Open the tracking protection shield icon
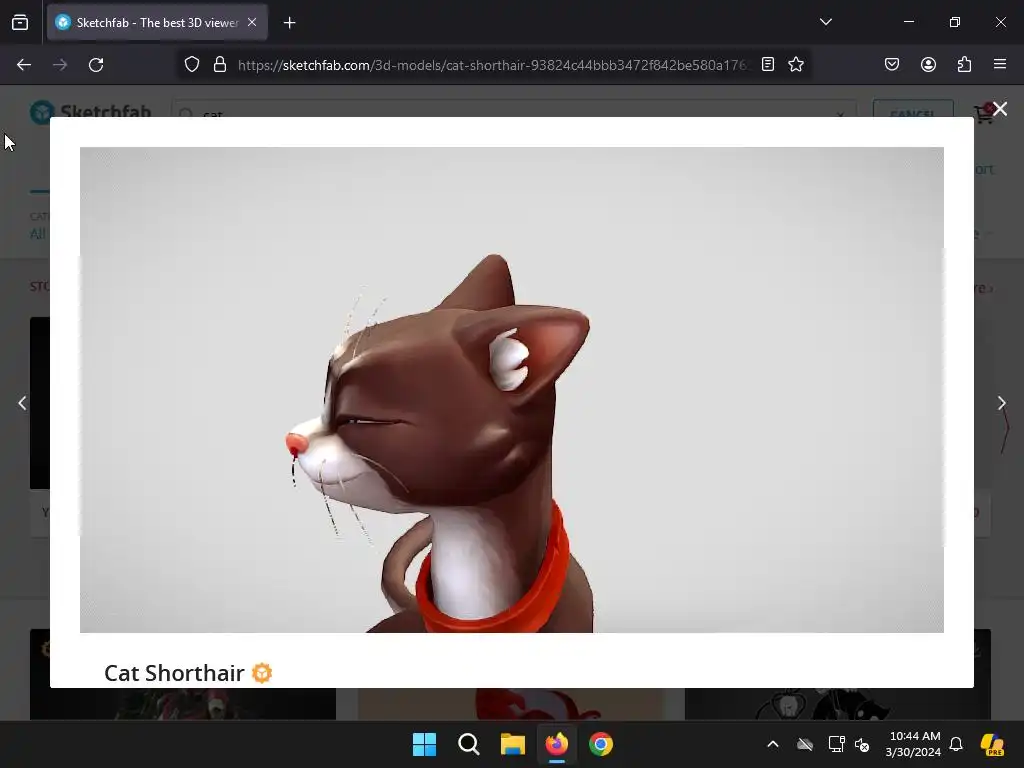 pyautogui.click(x=191, y=65)
